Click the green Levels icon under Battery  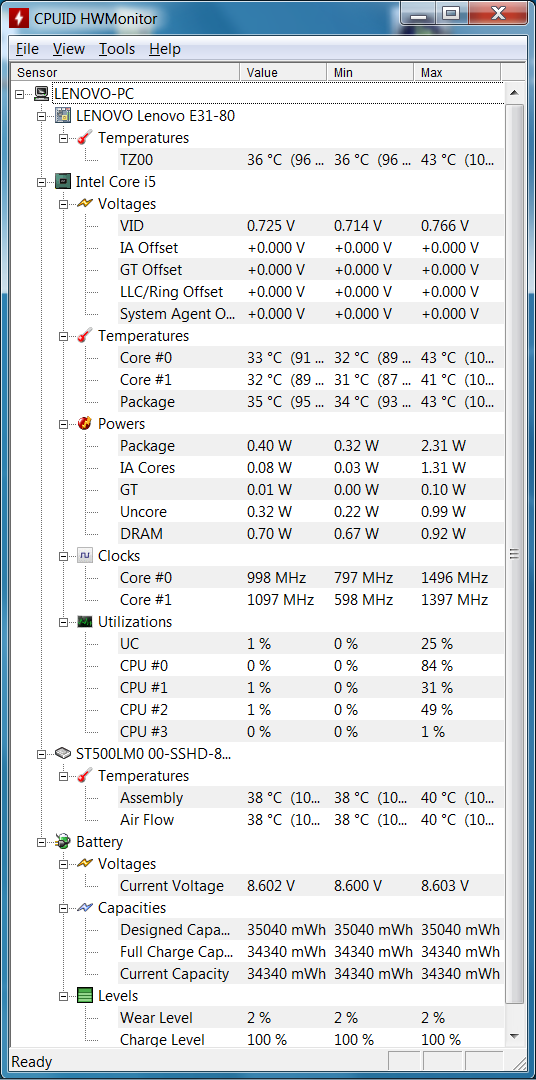[85, 996]
